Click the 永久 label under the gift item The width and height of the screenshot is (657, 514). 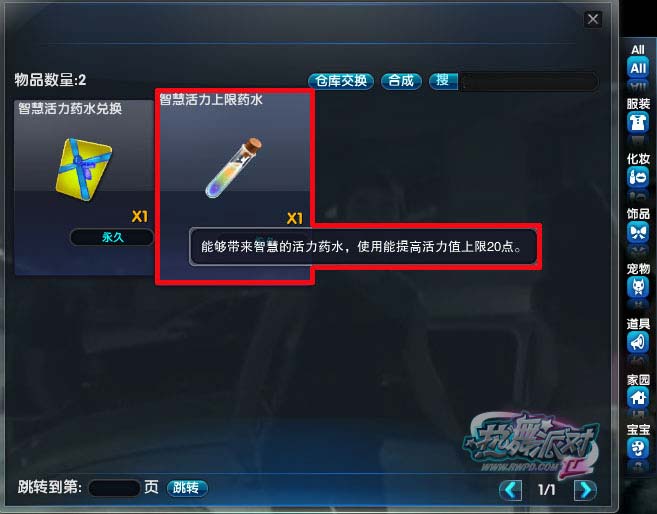112,238
